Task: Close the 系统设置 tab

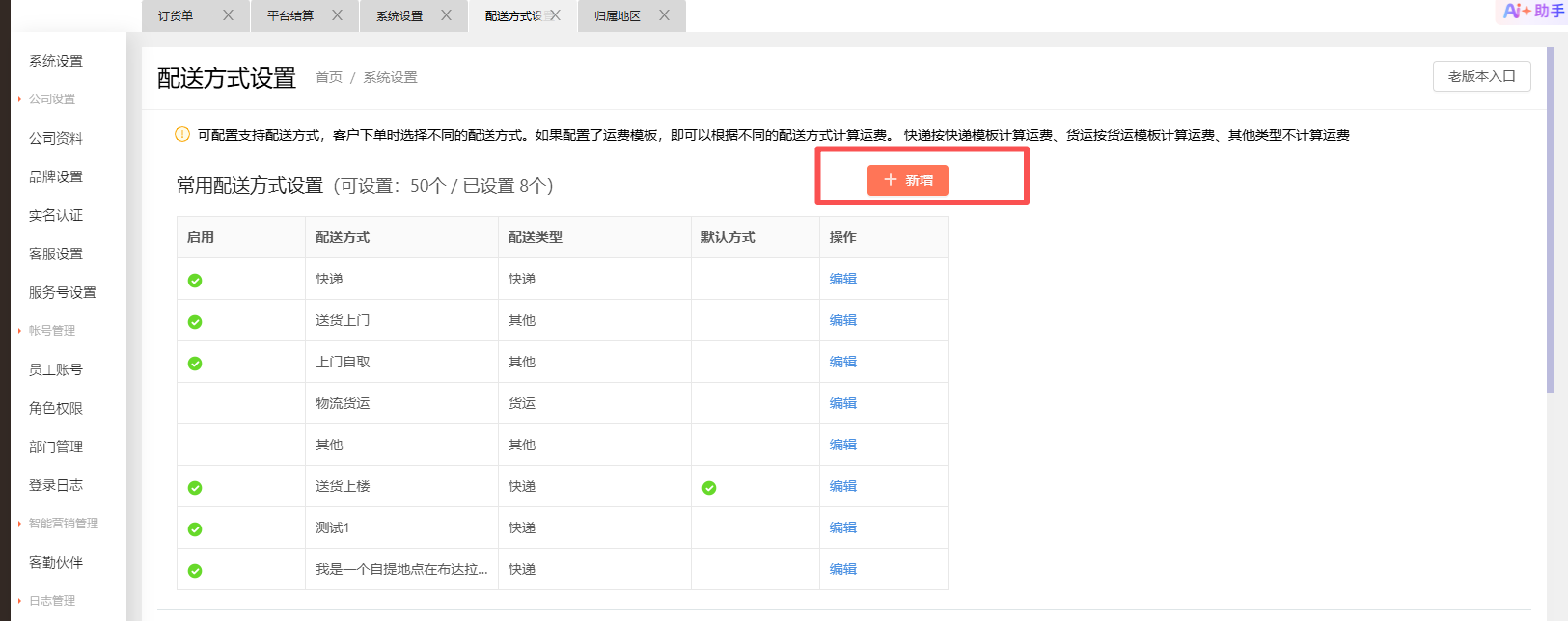Action: [446, 15]
